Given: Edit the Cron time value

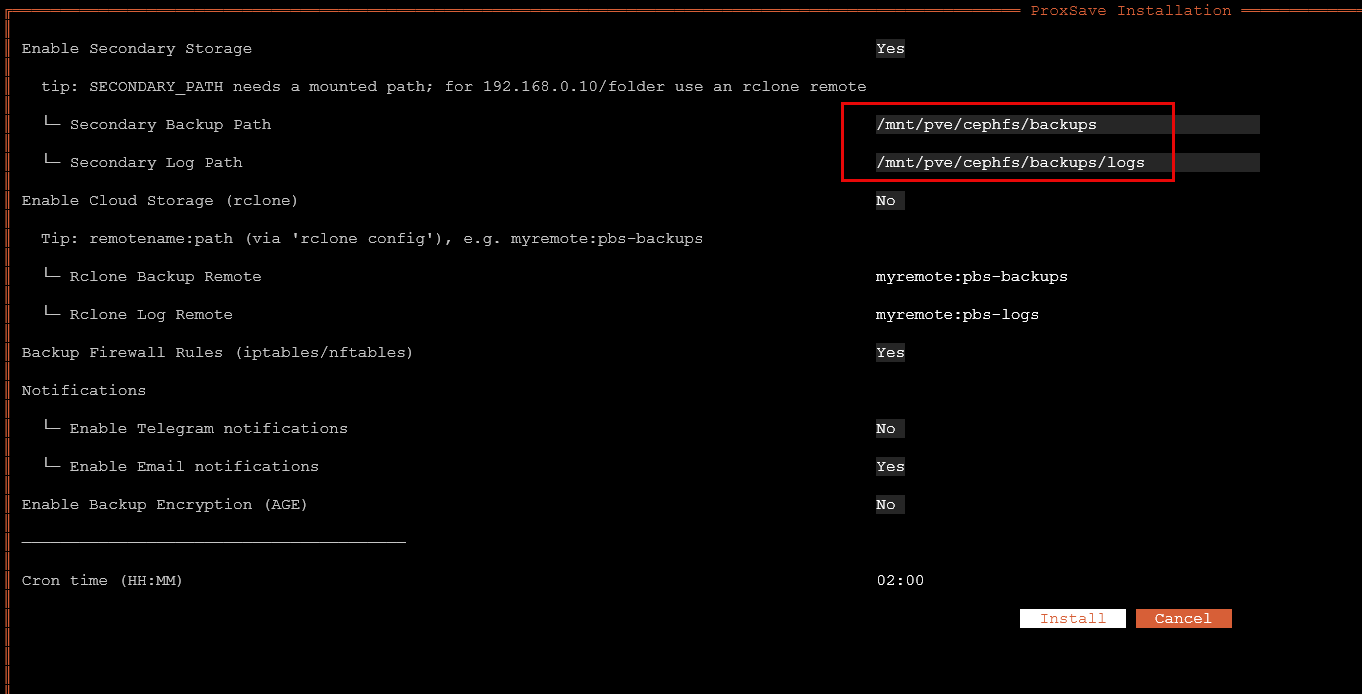Looking at the screenshot, I should point(900,580).
